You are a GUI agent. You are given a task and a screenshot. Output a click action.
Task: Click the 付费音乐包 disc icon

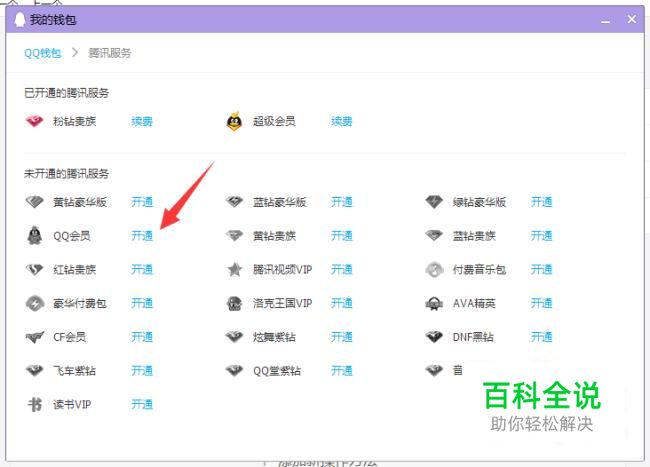(434, 270)
